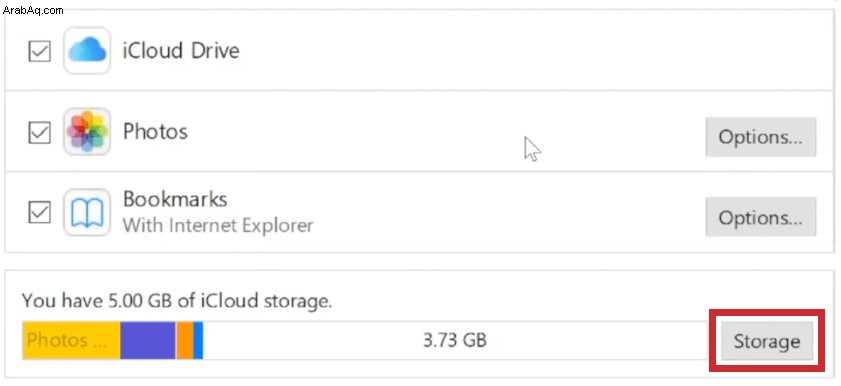This screenshot has width=841, height=386.
Task: Click the Photos app flower icon
Action: pyautogui.click(x=87, y=131)
